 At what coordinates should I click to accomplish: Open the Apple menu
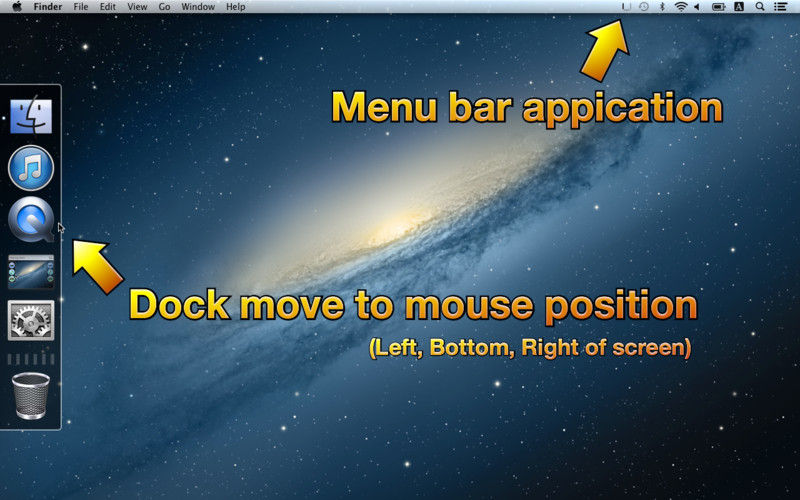16,7
